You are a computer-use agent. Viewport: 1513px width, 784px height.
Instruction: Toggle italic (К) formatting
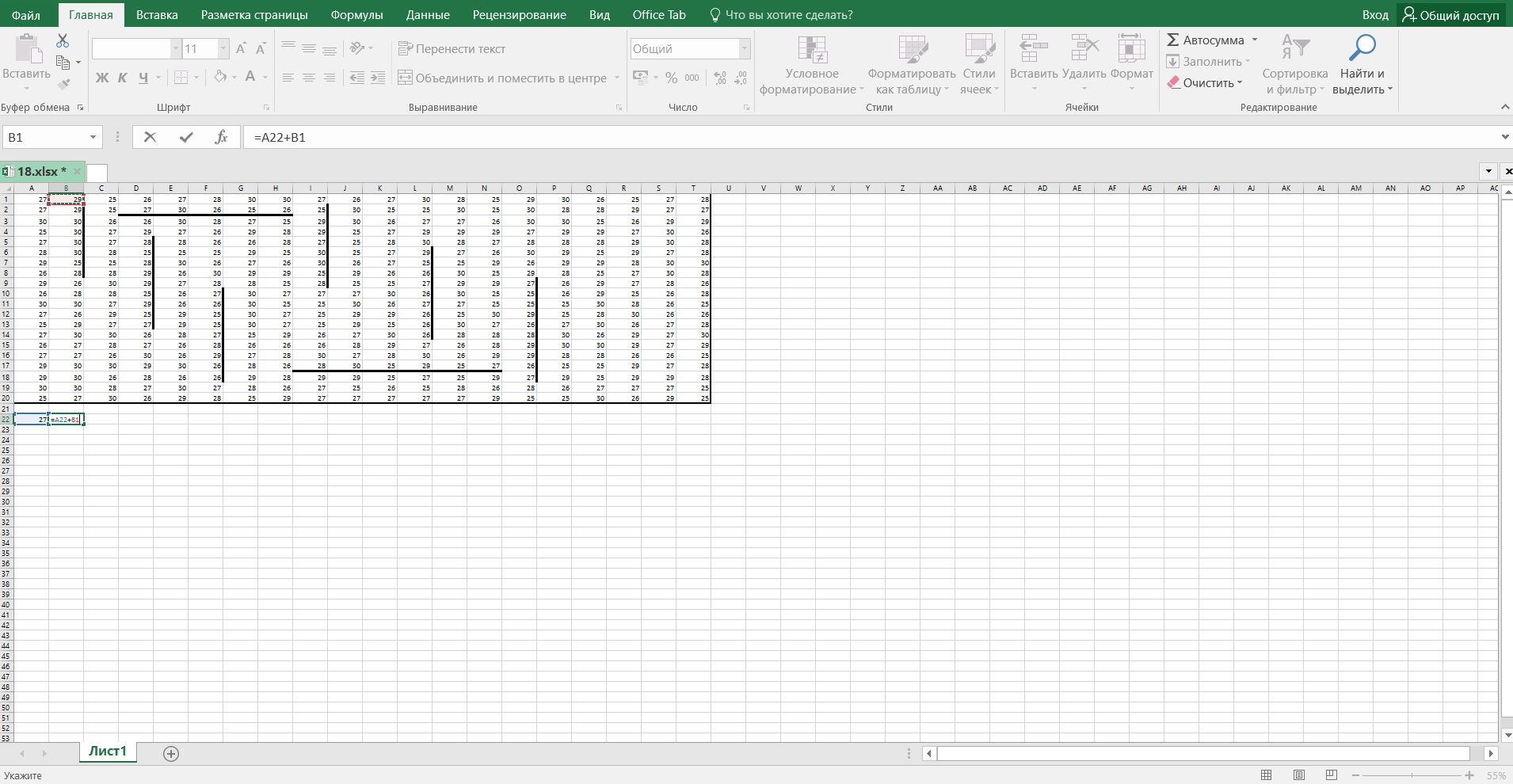point(123,78)
